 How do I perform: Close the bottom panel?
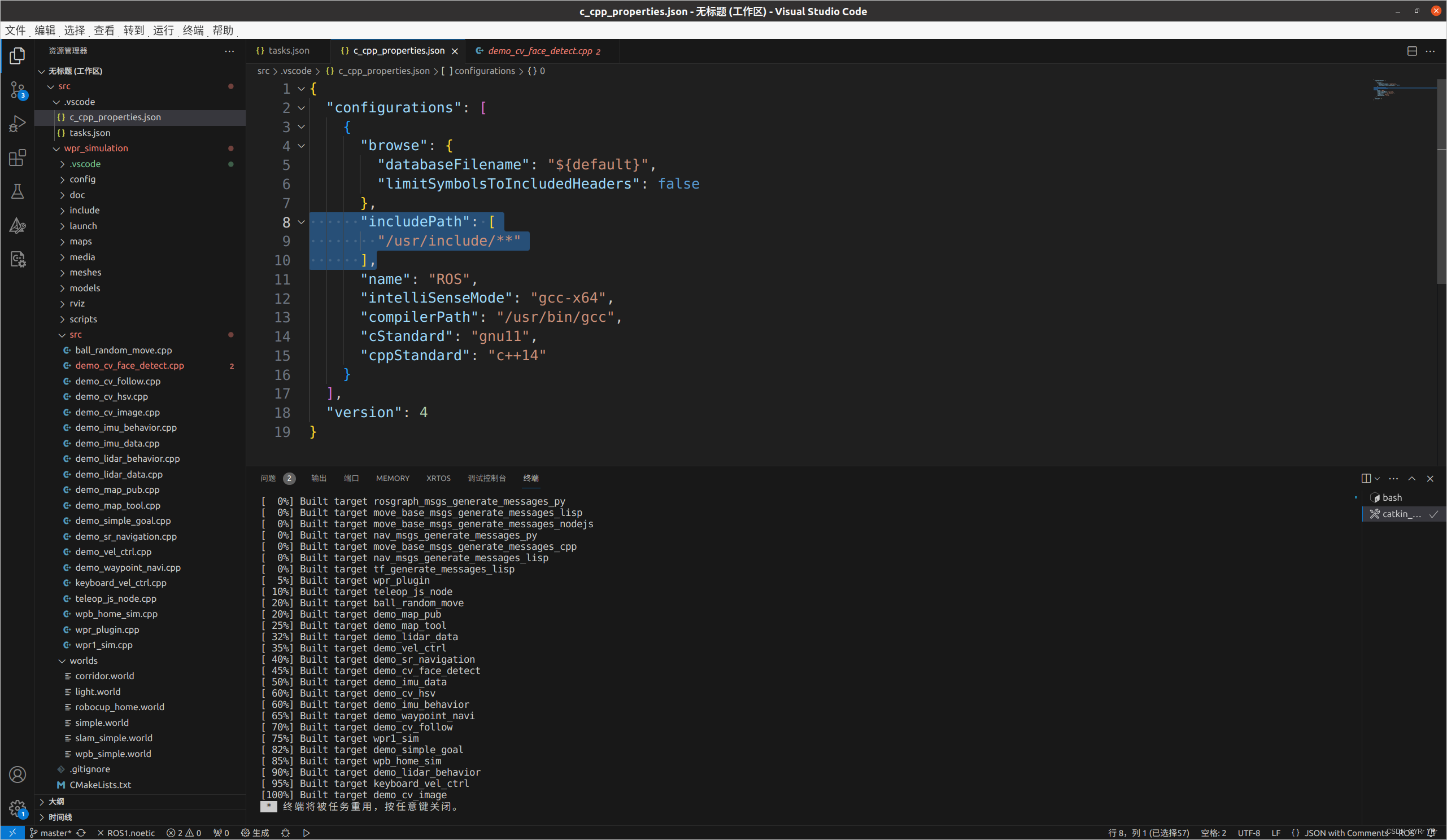coord(1431,479)
